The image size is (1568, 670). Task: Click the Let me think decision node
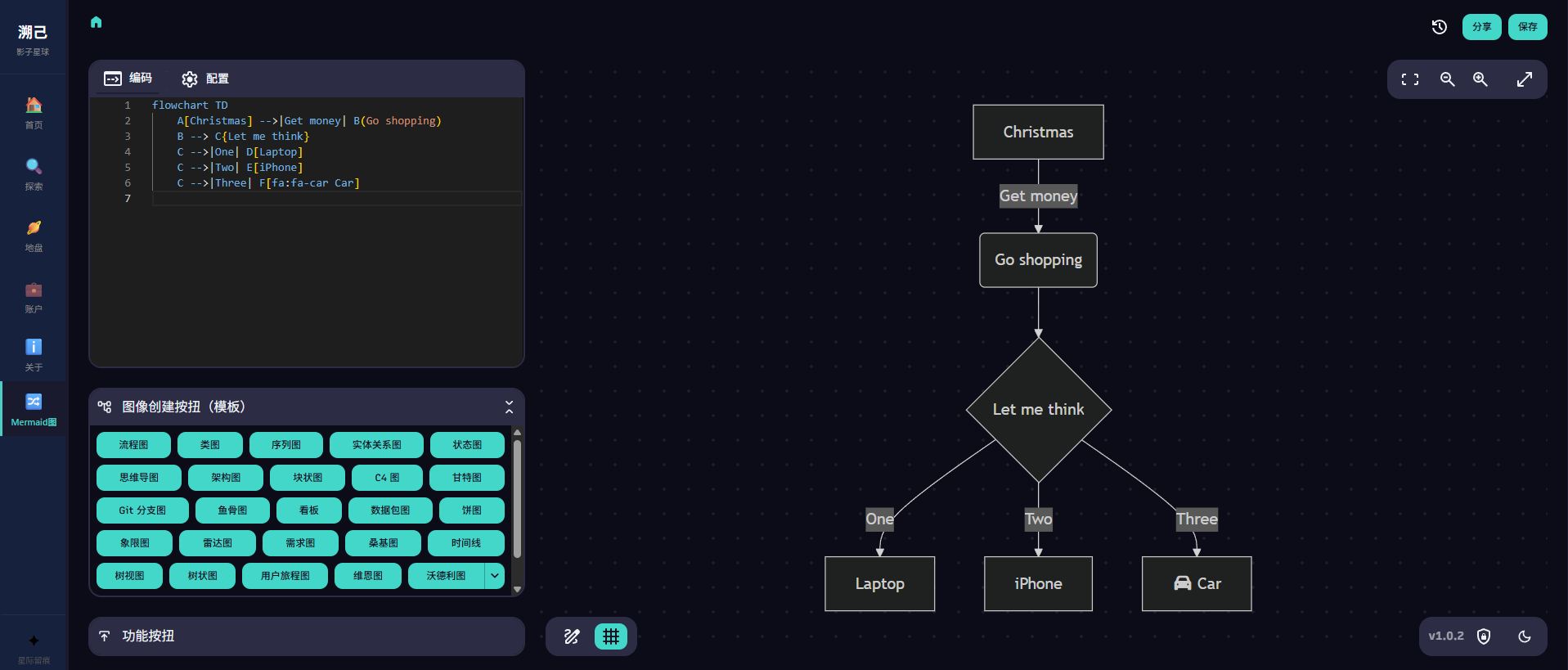coord(1039,410)
